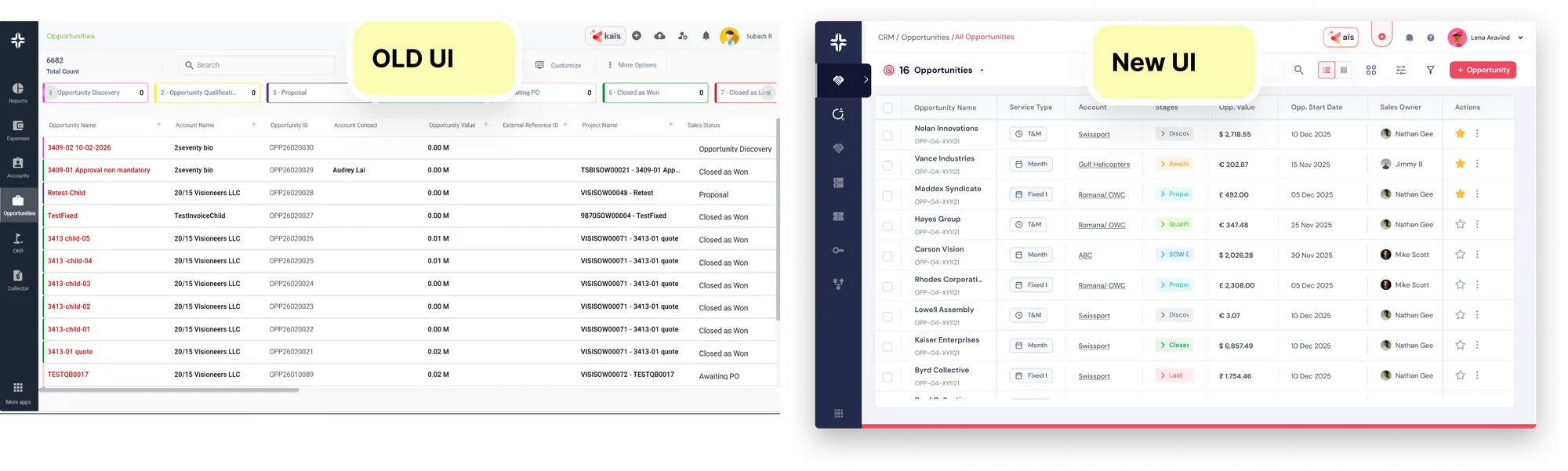
Task: Open the app grid icon in new UI sidebar
Action: coord(838,413)
